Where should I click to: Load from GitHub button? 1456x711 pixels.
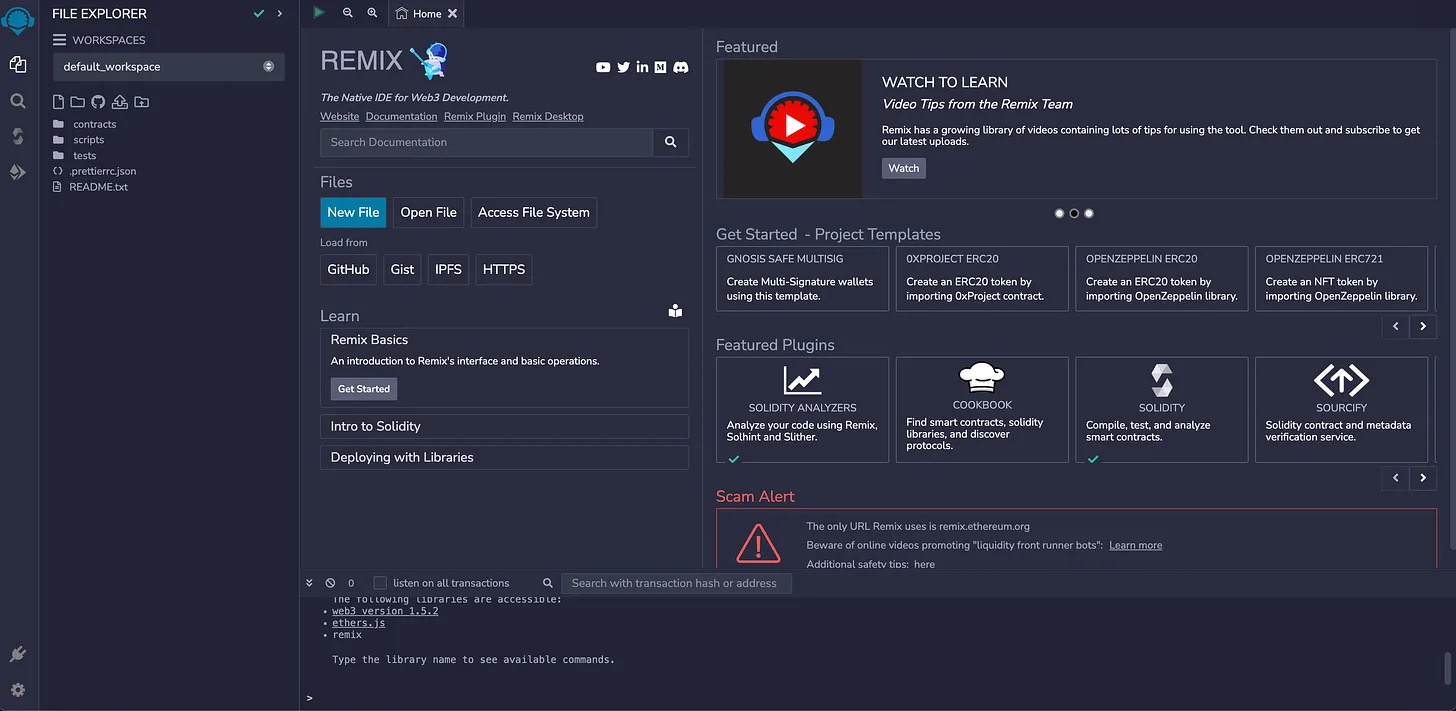tap(348, 269)
